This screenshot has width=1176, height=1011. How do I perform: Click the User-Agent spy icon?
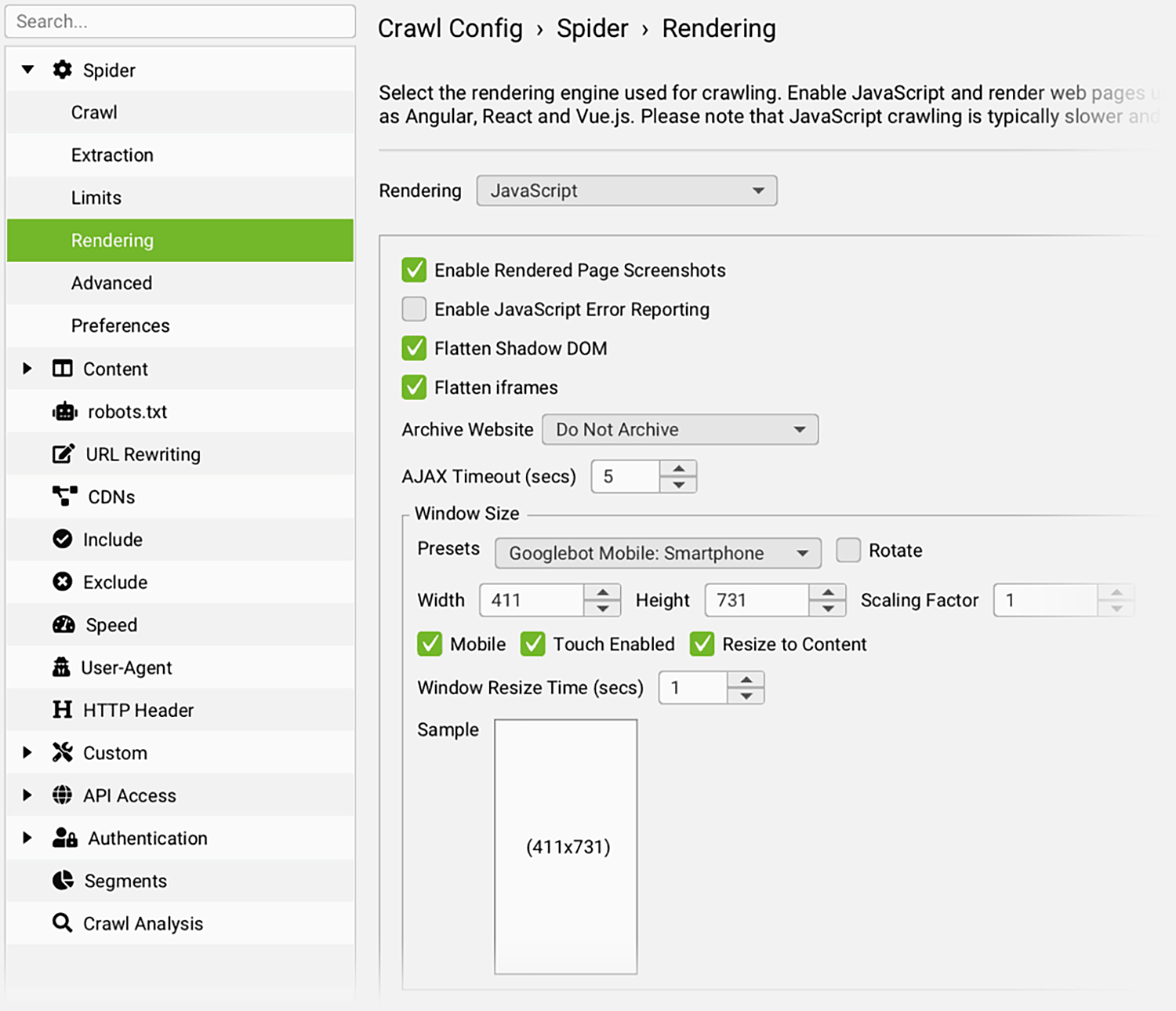(61, 667)
